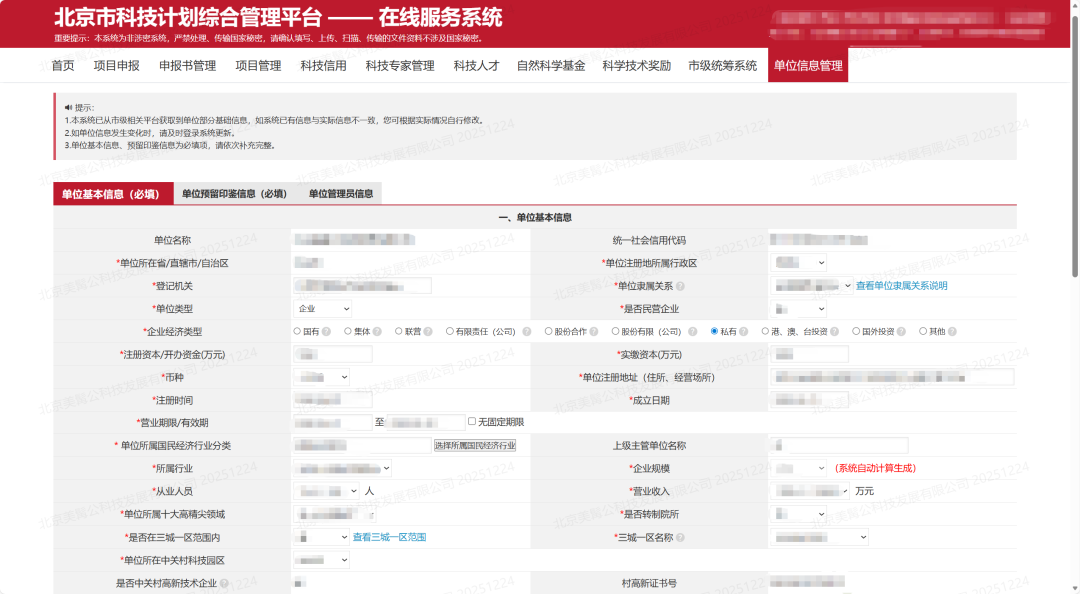Open the 币种 dropdown
Screen dimensions: 1080x594
click(322, 377)
